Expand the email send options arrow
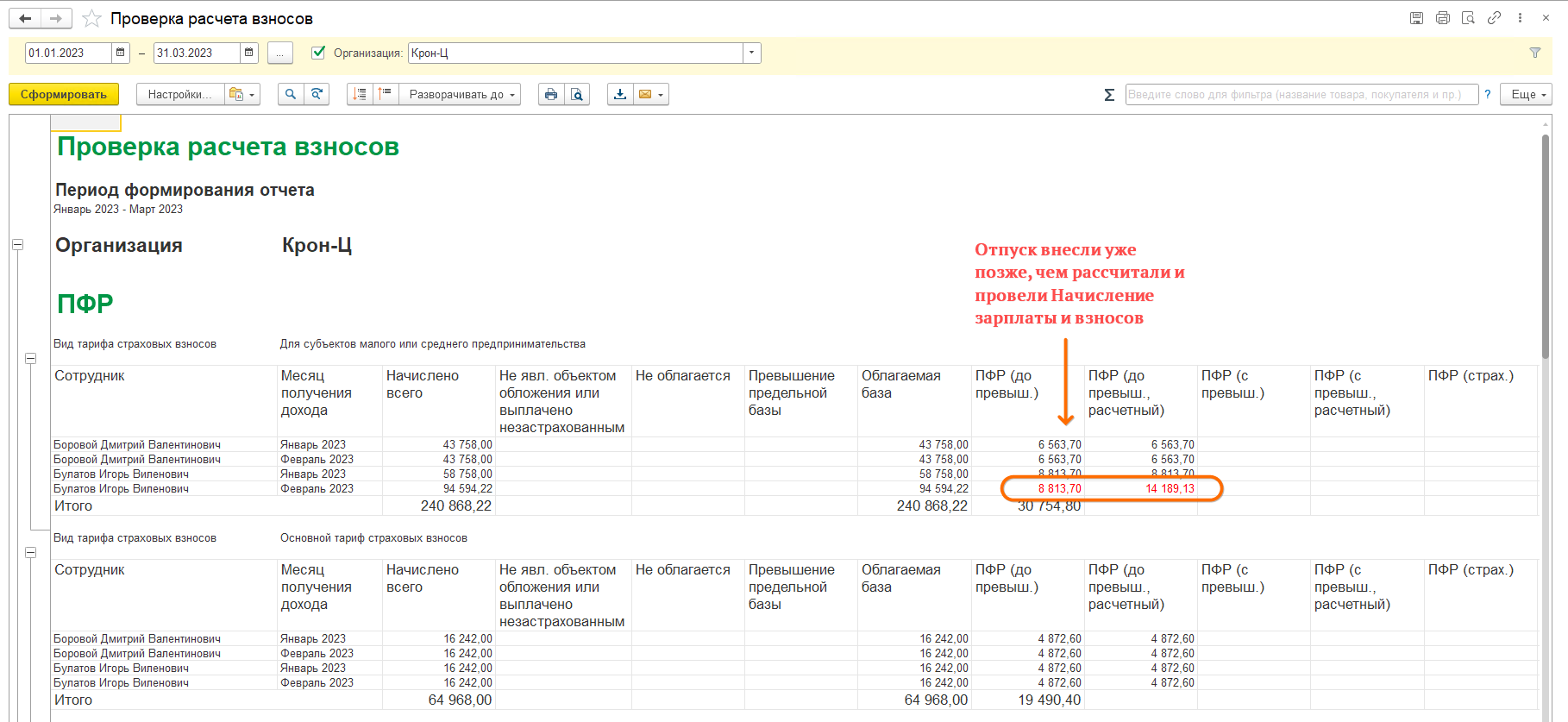This screenshot has width=1568, height=722. click(661, 94)
